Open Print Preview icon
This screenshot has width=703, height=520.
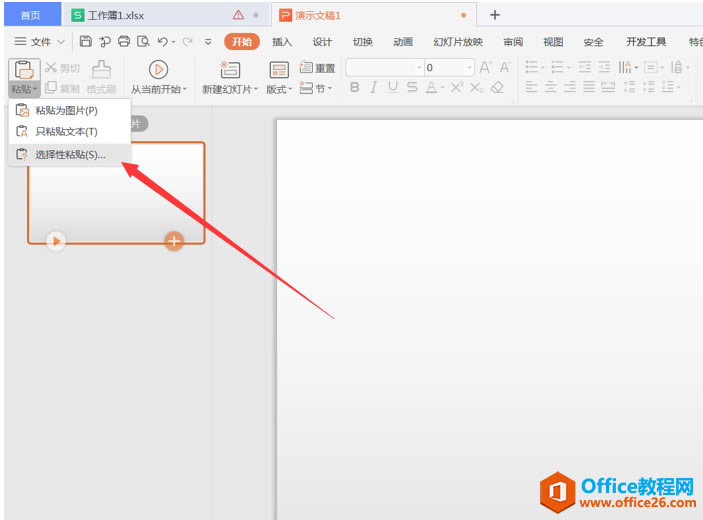(143, 42)
